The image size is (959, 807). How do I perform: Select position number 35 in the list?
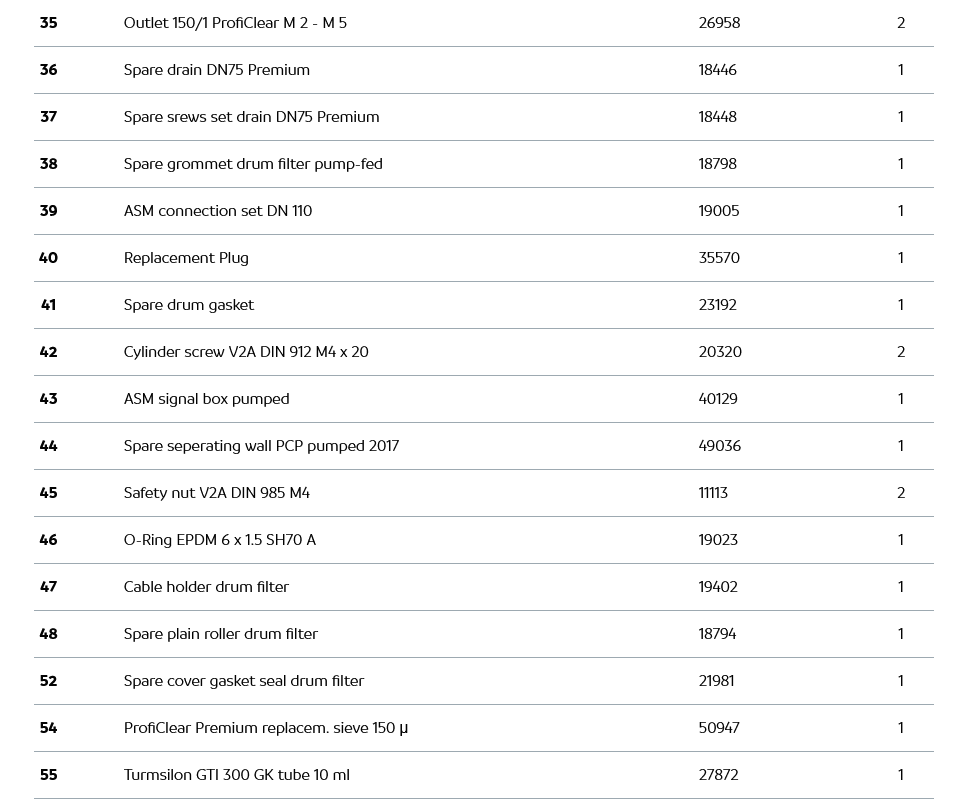[x=48, y=23]
